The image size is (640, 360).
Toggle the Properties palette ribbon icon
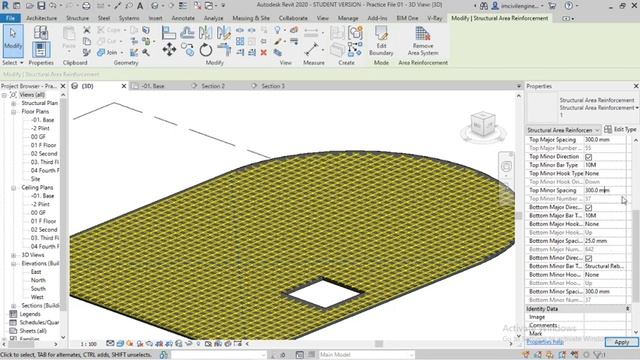40,50
